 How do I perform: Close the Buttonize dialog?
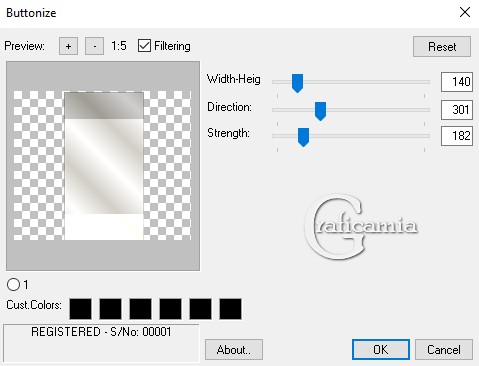[465, 13]
